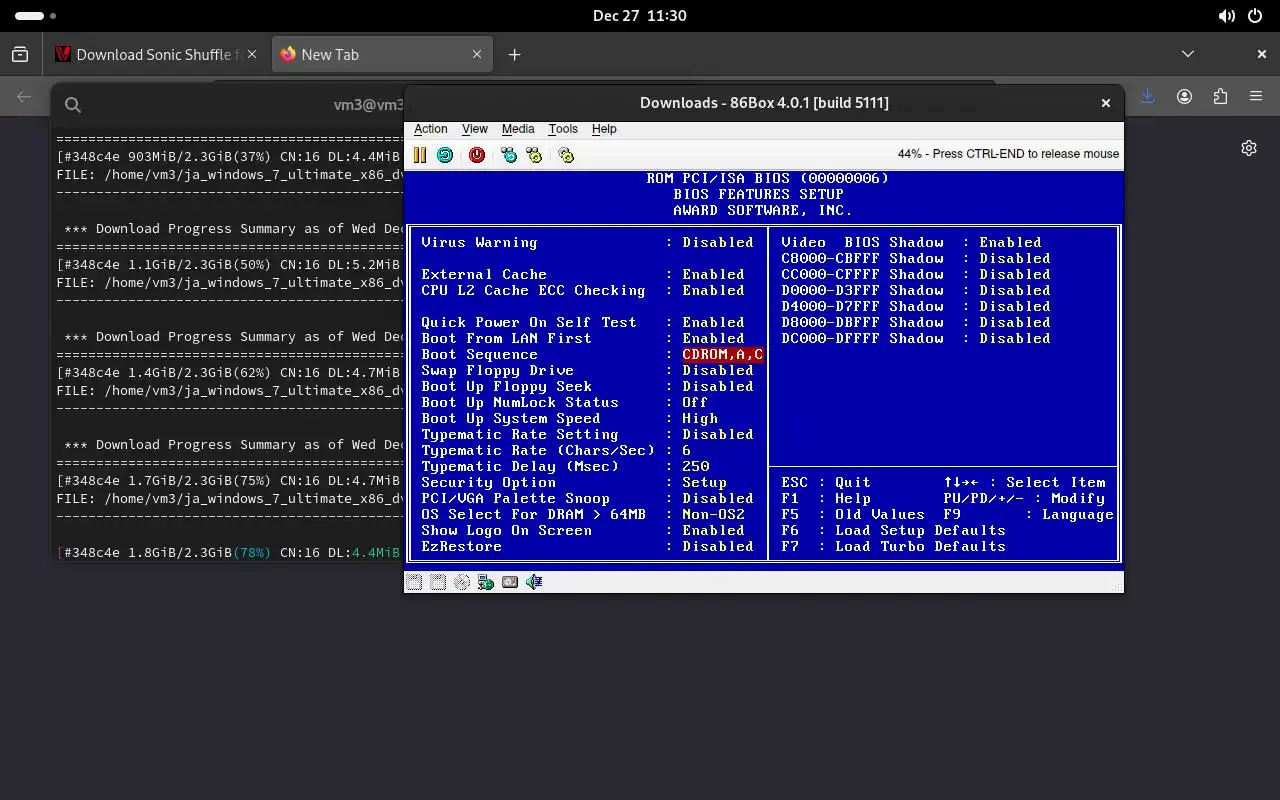Open the Tools menu in 86Box
The image size is (1280, 800).
coord(563,129)
